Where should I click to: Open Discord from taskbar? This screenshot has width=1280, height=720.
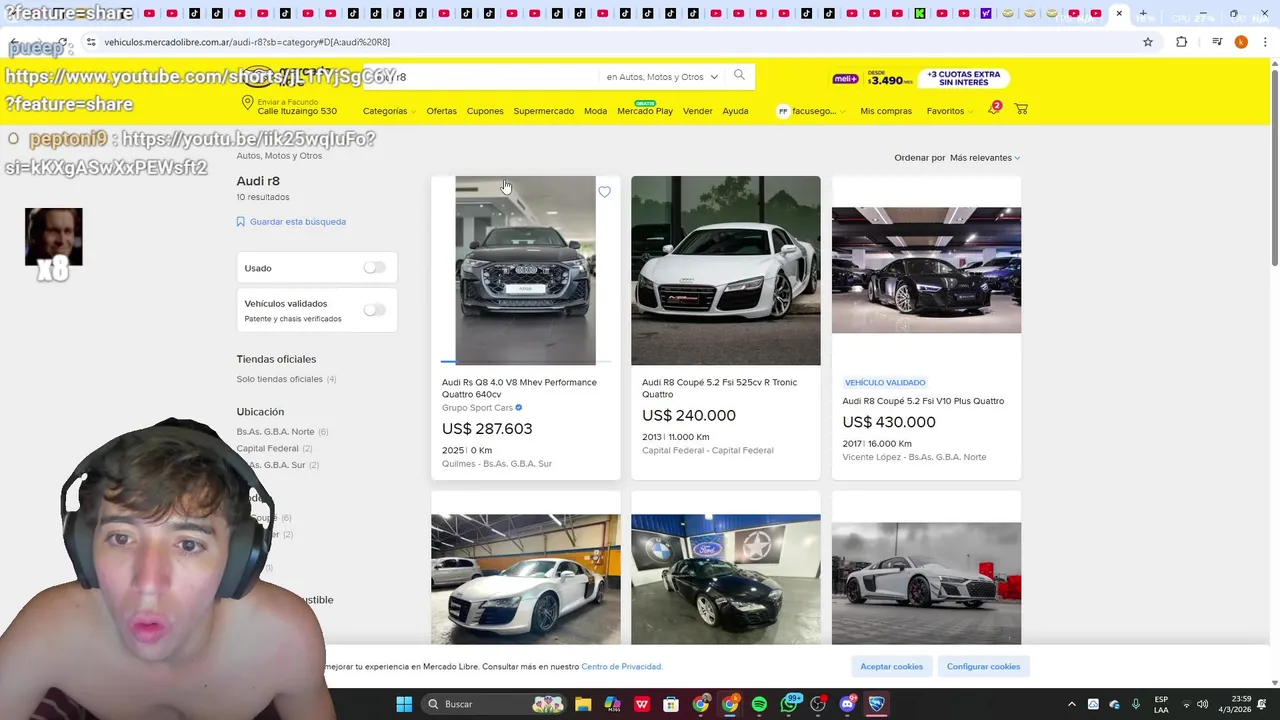point(848,704)
